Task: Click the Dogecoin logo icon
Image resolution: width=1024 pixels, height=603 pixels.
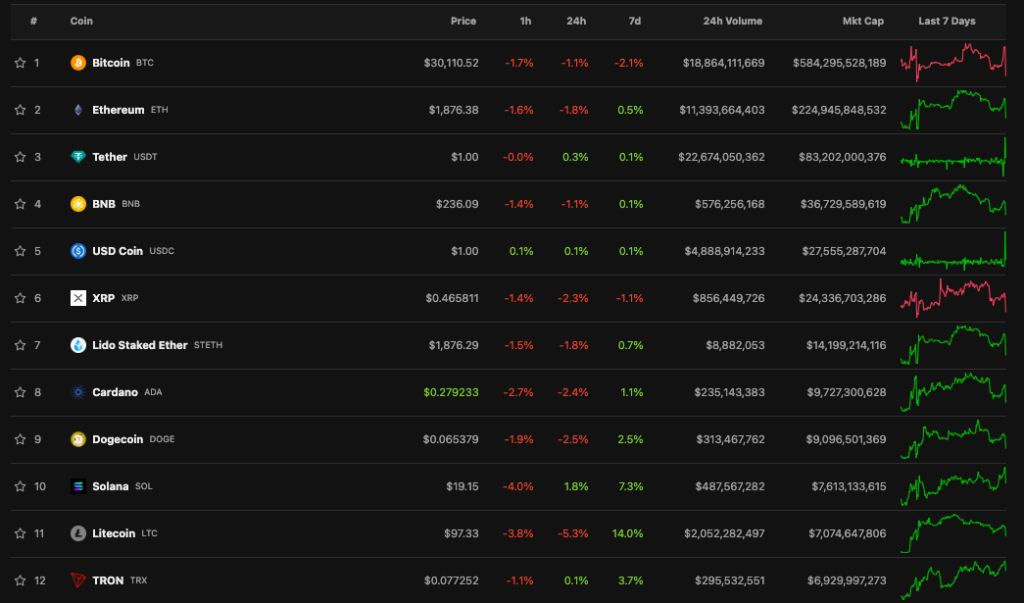Action: click(78, 439)
